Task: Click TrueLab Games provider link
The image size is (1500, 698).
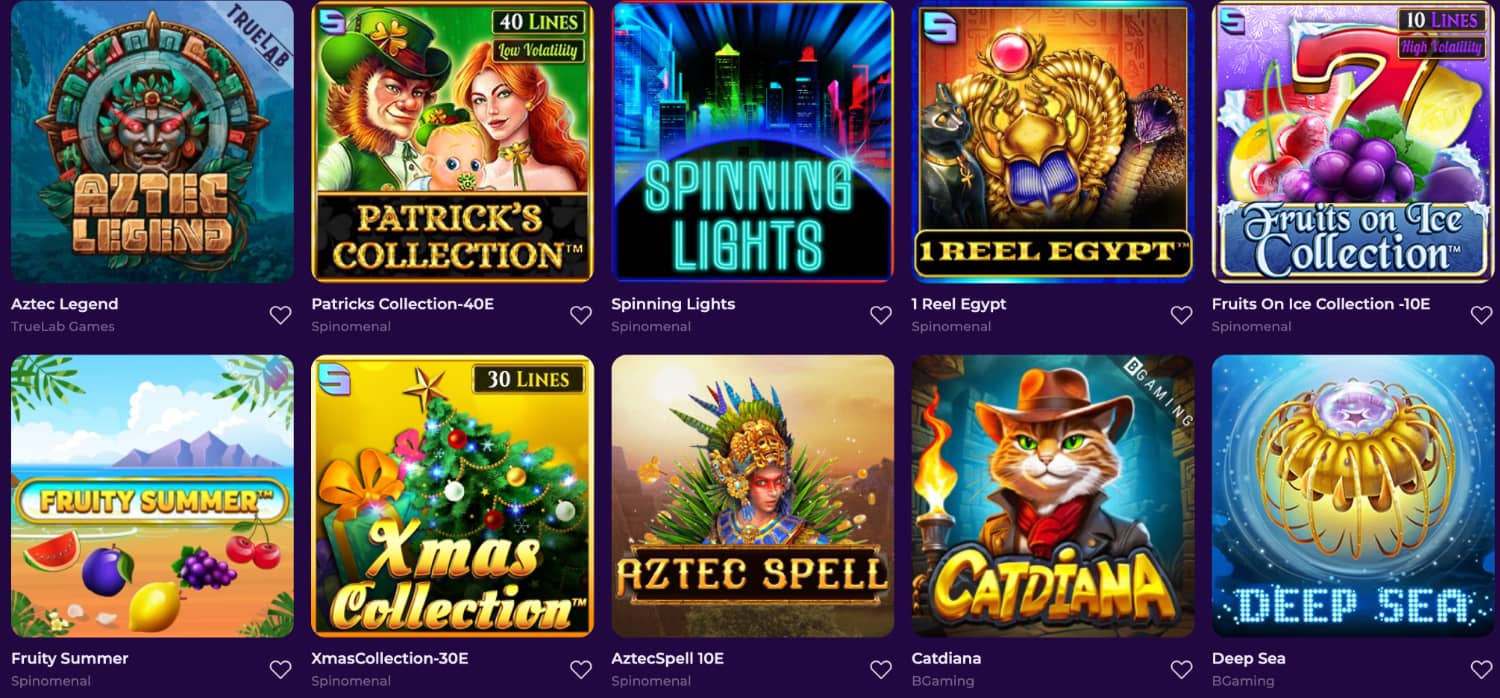Action: (x=63, y=326)
